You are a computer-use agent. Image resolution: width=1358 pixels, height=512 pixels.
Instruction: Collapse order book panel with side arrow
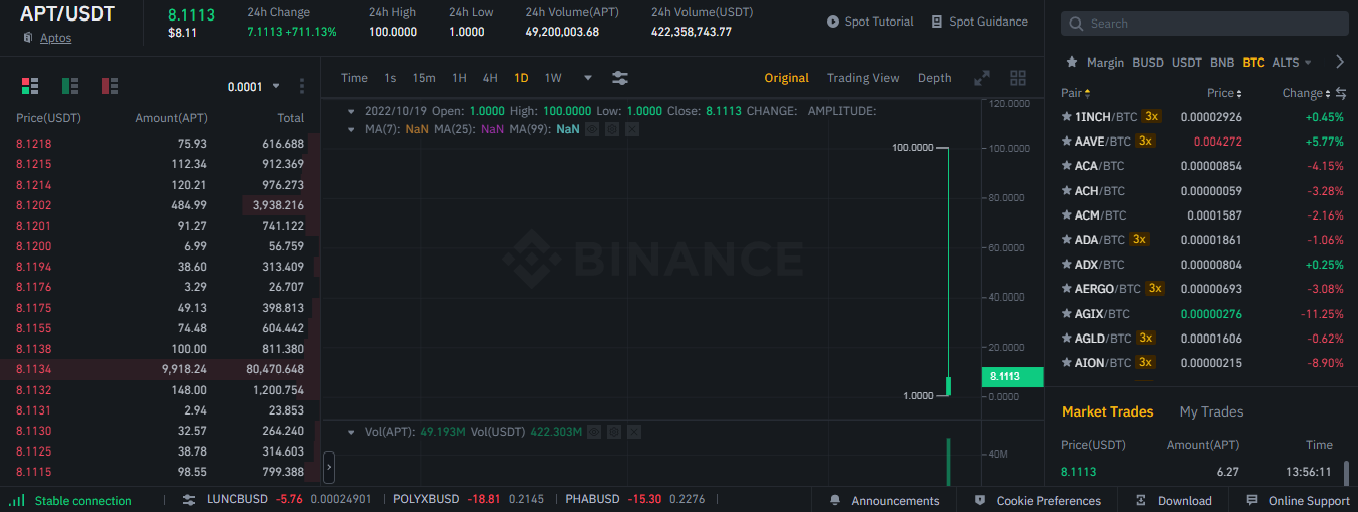click(x=329, y=467)
